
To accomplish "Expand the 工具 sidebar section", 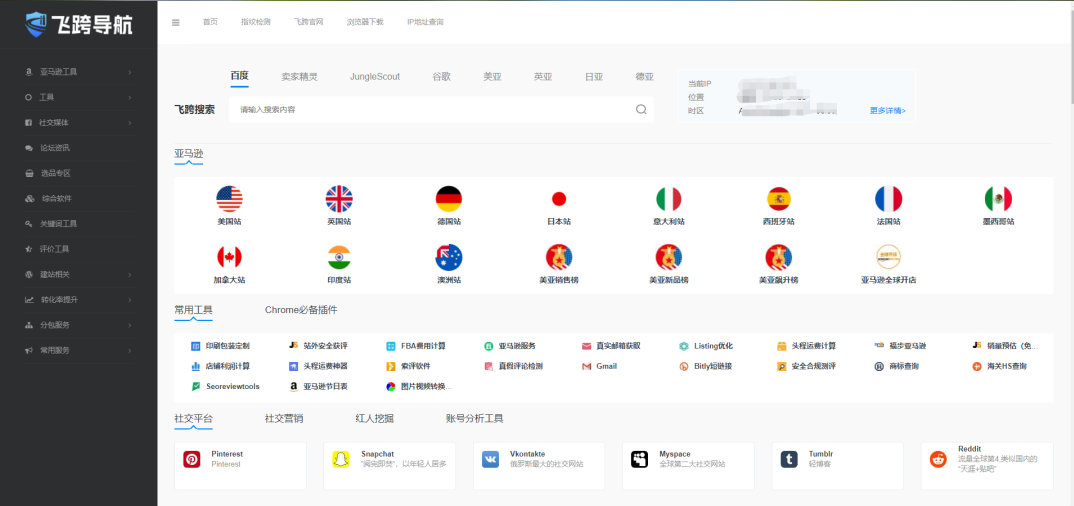I will click(79, 97).
